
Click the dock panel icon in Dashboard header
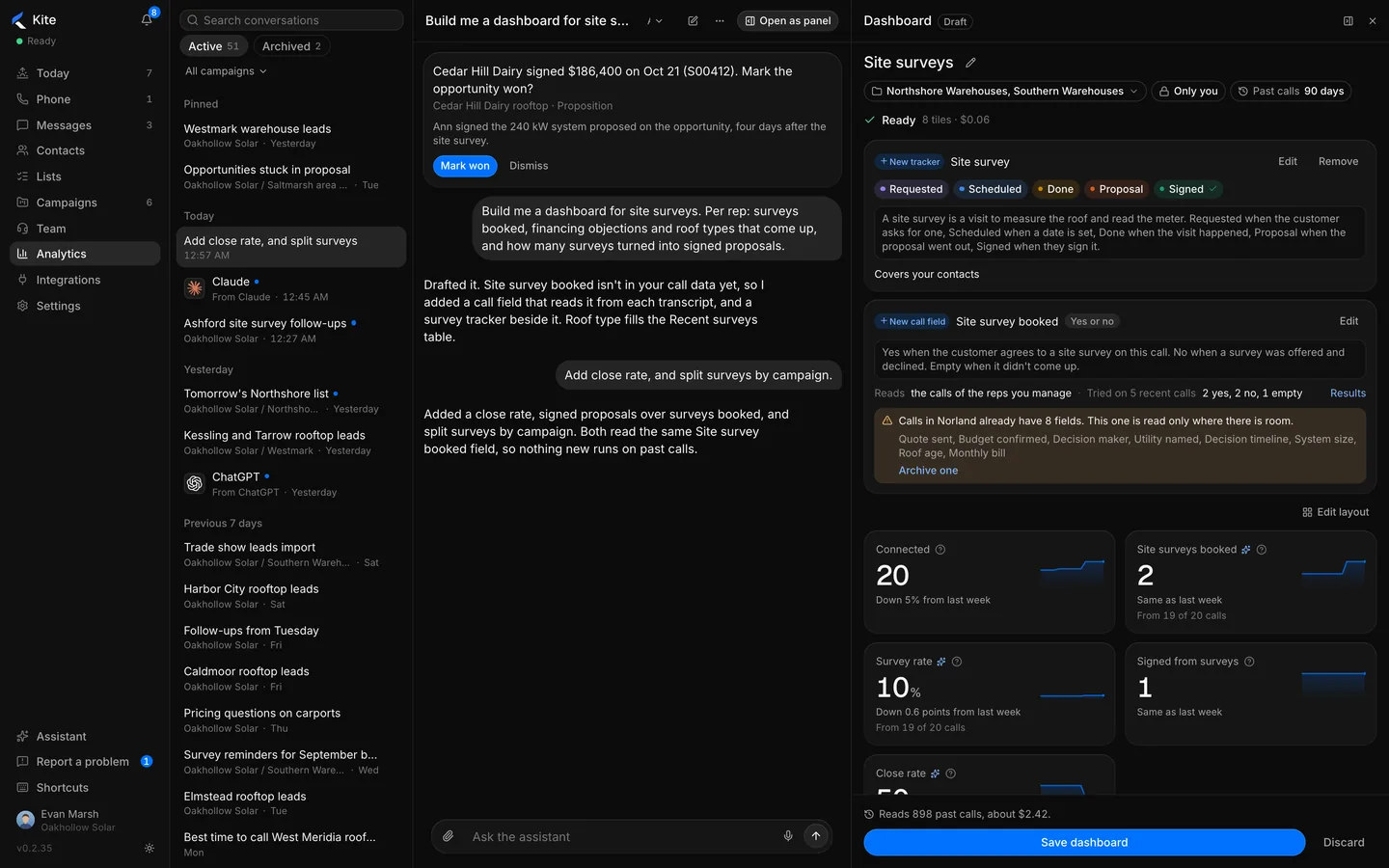coord(1348,21)
